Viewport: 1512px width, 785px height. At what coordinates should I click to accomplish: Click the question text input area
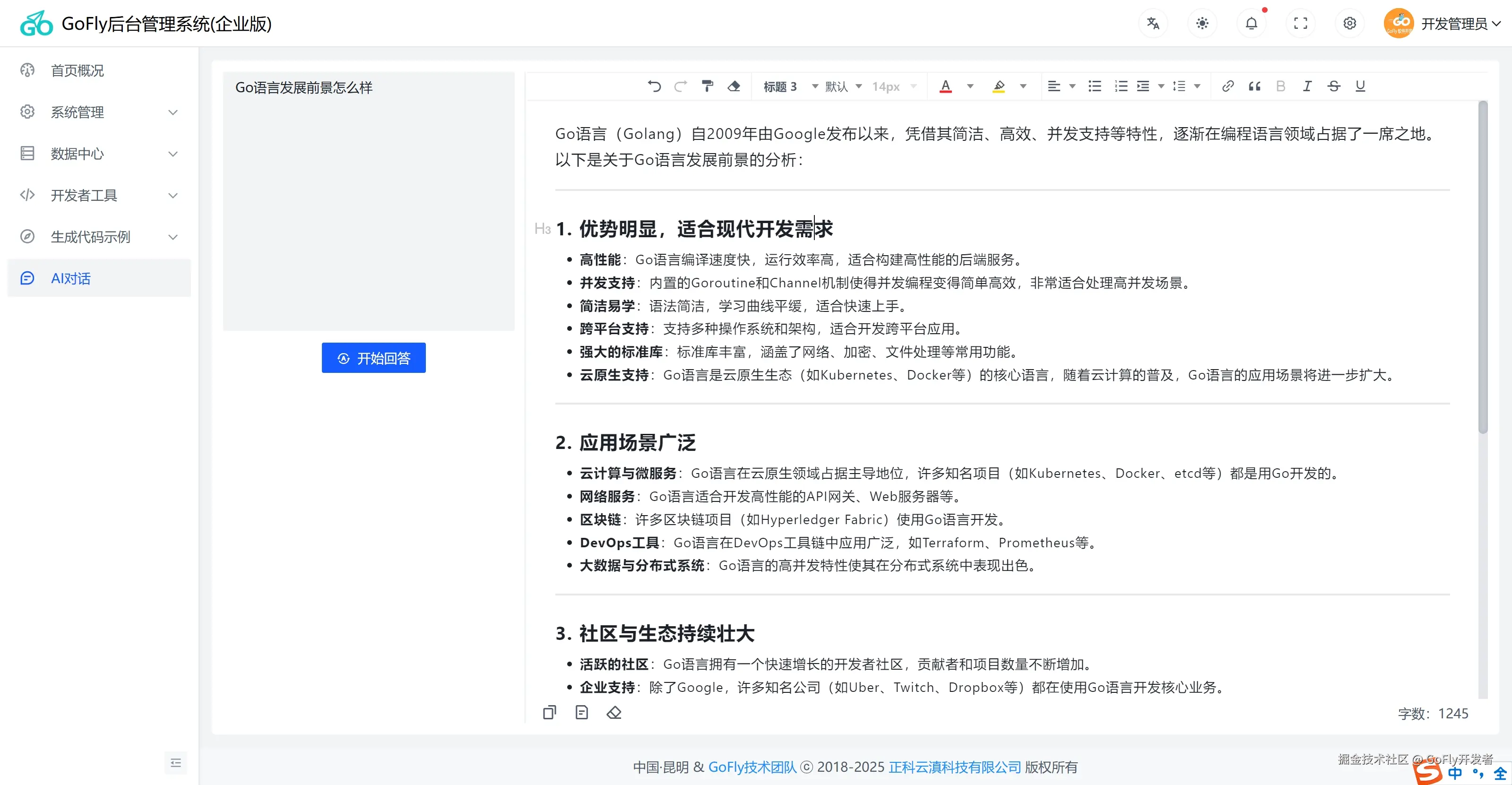click(x=369, y=199)
